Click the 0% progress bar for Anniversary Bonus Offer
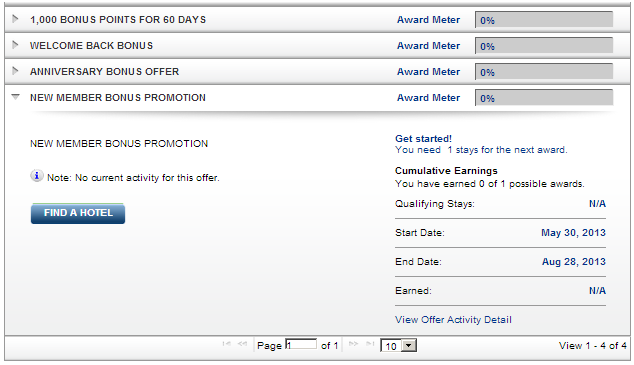The image size is (634, 365). coord(544,72)
